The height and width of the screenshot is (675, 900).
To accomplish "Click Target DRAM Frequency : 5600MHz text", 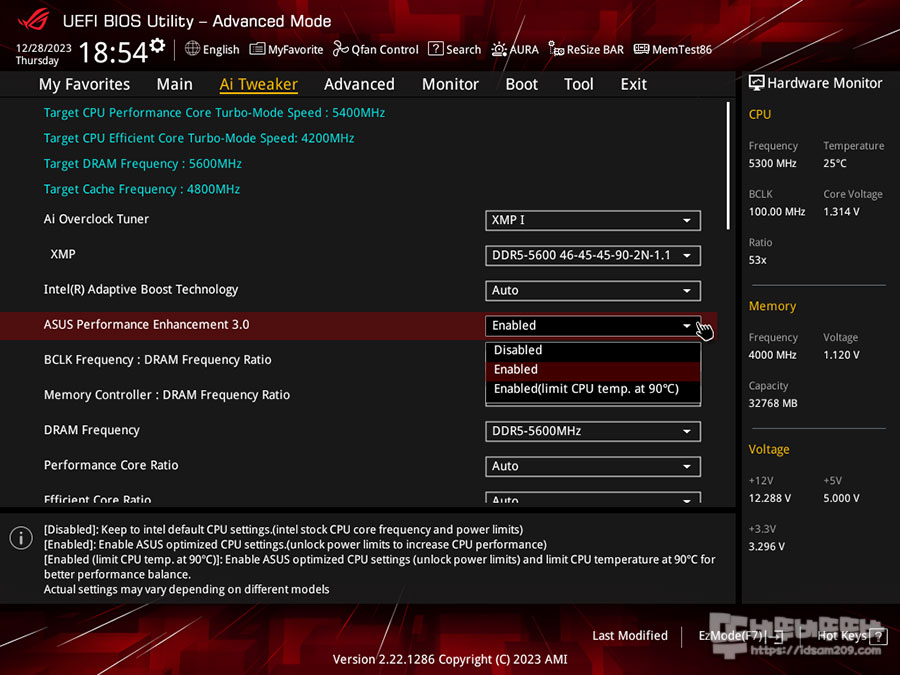I will click(x=142, y=164).
